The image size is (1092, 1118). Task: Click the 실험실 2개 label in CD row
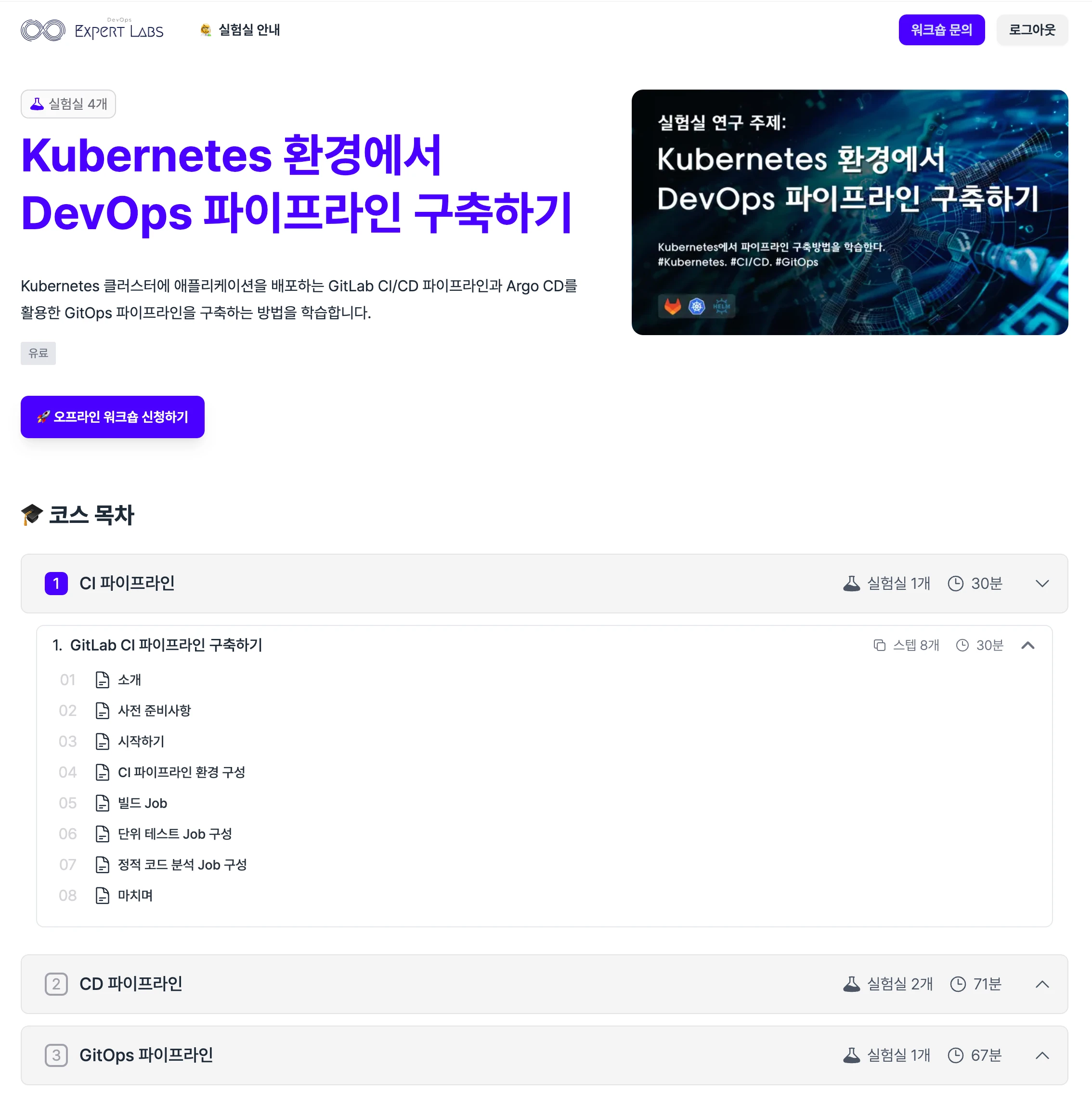tap(899, 984)
